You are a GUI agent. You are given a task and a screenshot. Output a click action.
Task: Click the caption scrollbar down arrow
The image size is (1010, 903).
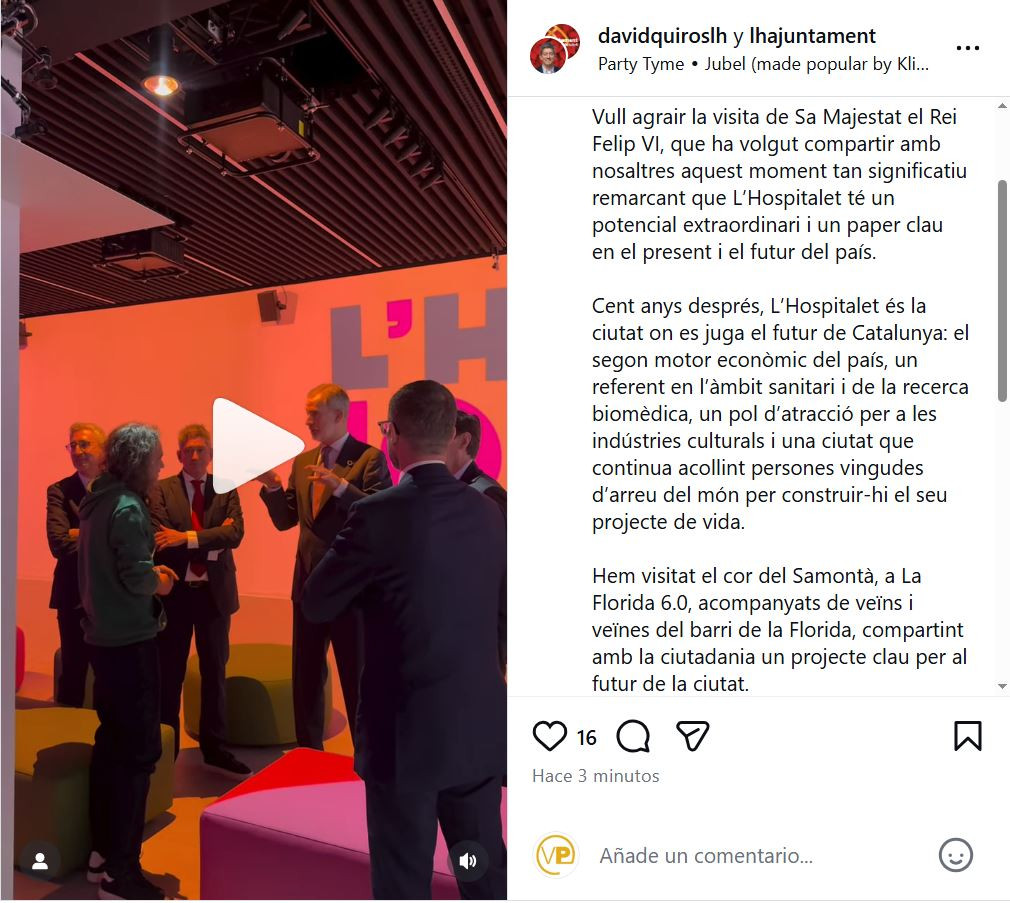(x=1002, y=687)
